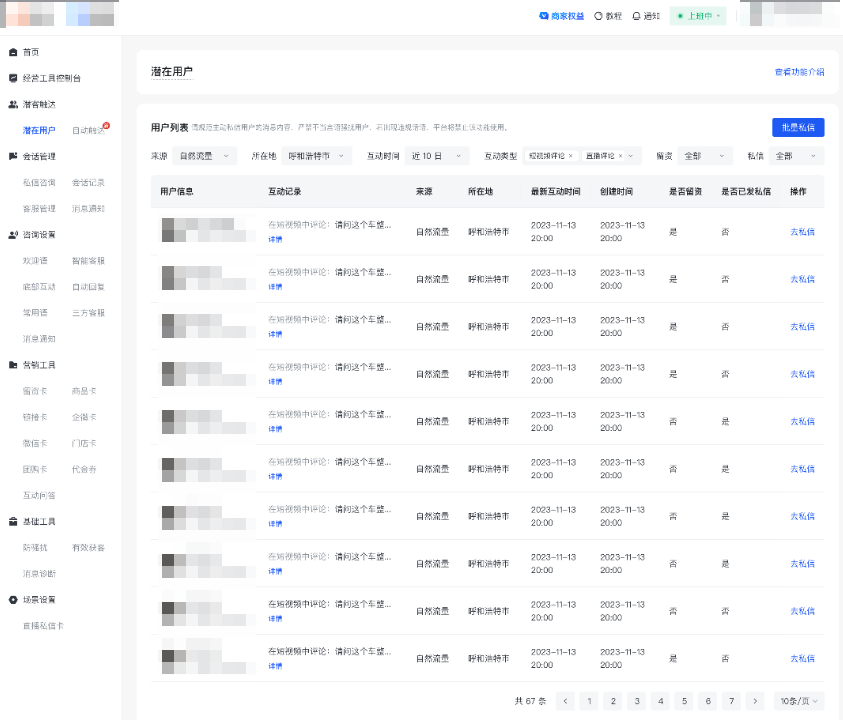843x720 pixels.
Task: Open 教程 tutorial icon in header
Action: [x=599, y=16]
